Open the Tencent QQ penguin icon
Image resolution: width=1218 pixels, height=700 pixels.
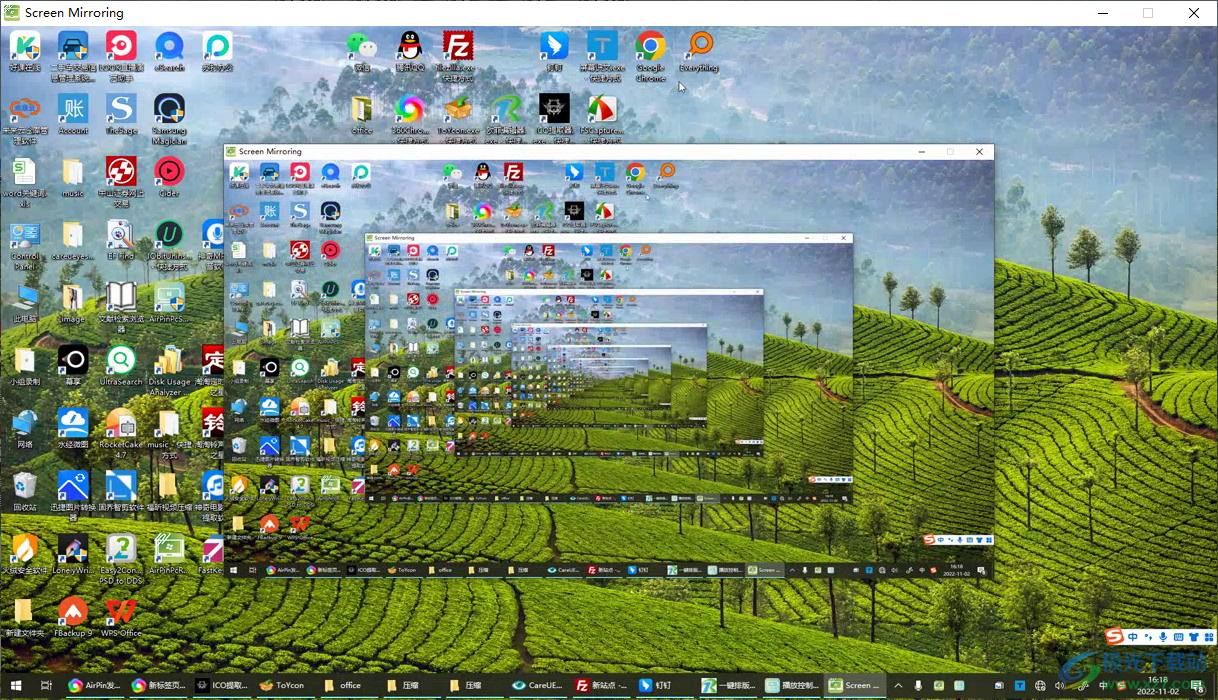[x=409, y=46]
